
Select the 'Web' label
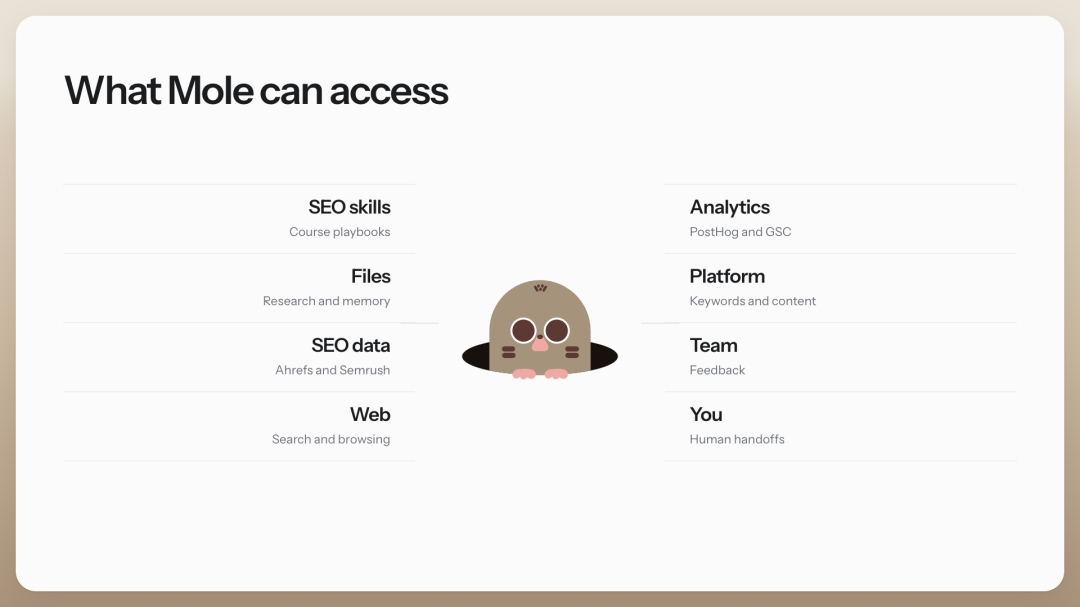[x=370, y=414]
